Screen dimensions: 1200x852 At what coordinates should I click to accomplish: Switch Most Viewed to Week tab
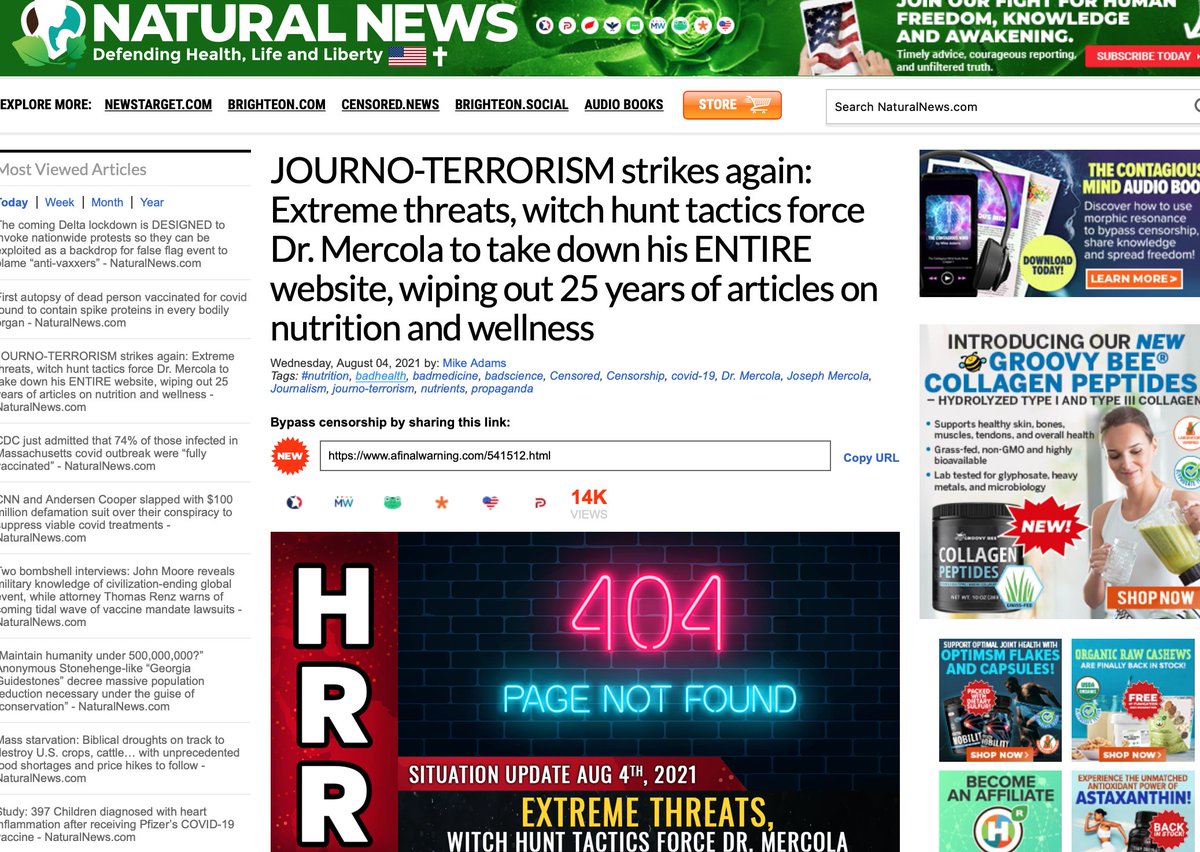(x=60, y=202)
